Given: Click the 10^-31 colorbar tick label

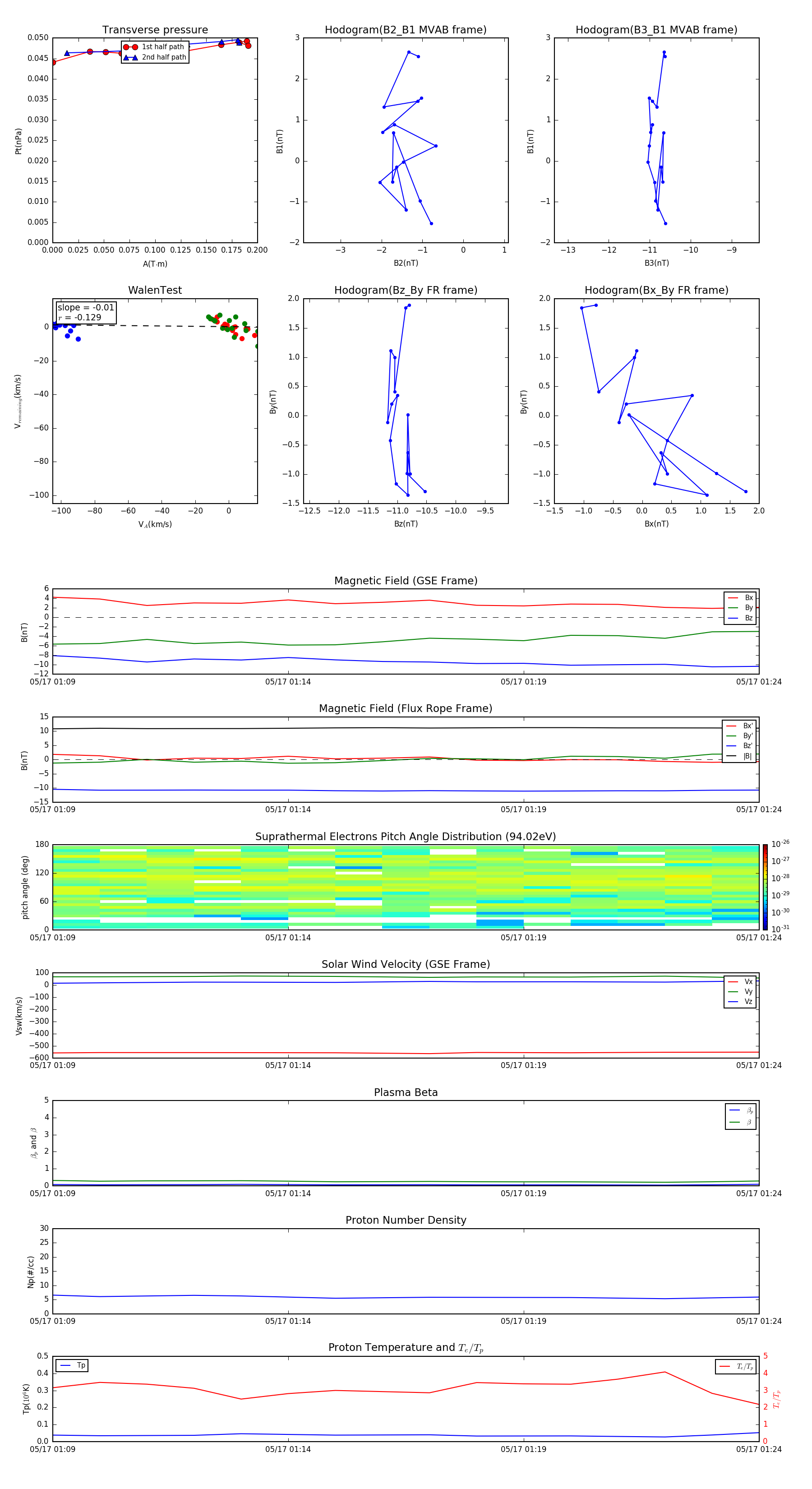Looking at the screenshot, I should pyautogui.click(x=780, y=929).
